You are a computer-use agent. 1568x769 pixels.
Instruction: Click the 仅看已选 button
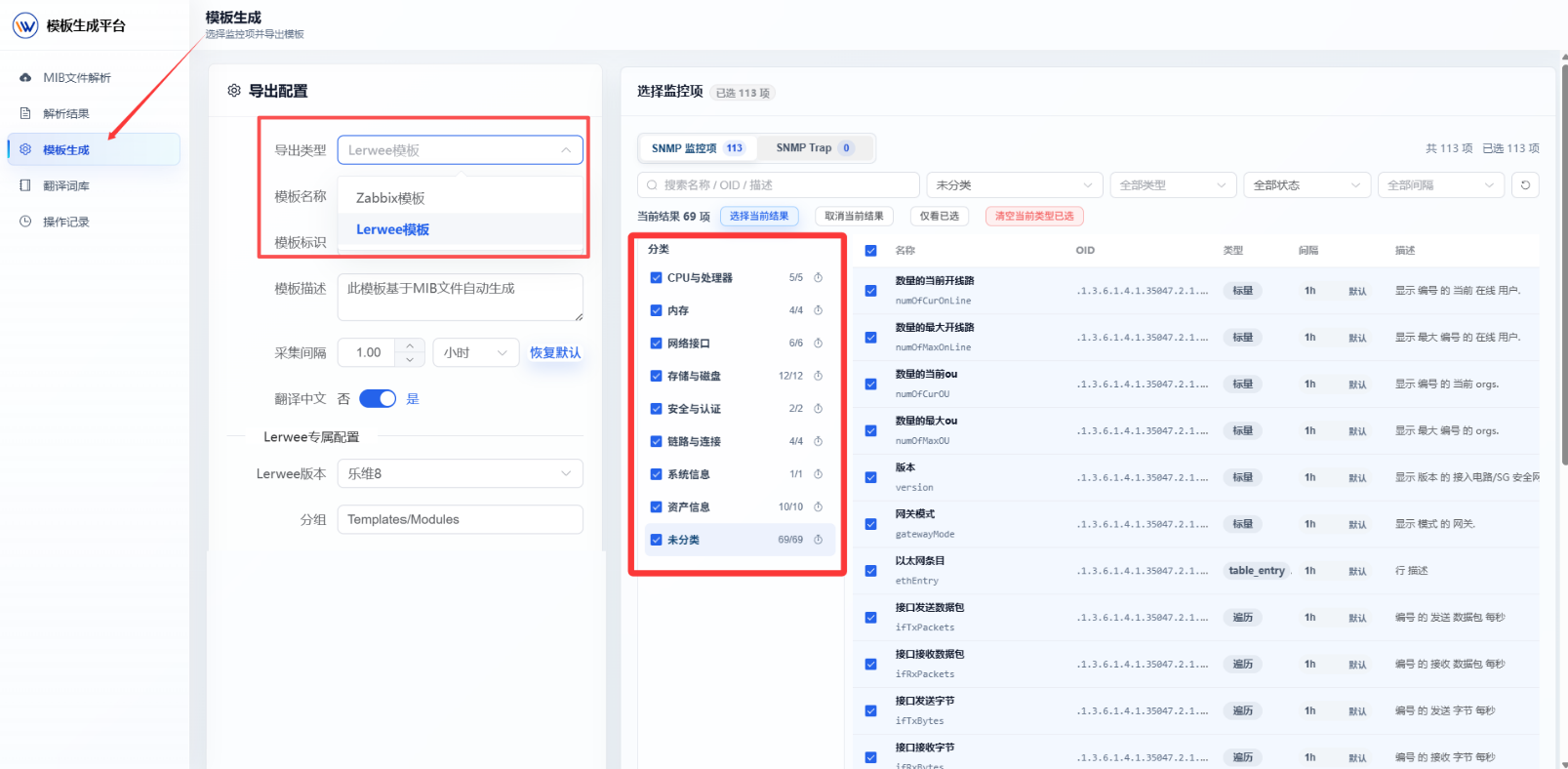939,216
